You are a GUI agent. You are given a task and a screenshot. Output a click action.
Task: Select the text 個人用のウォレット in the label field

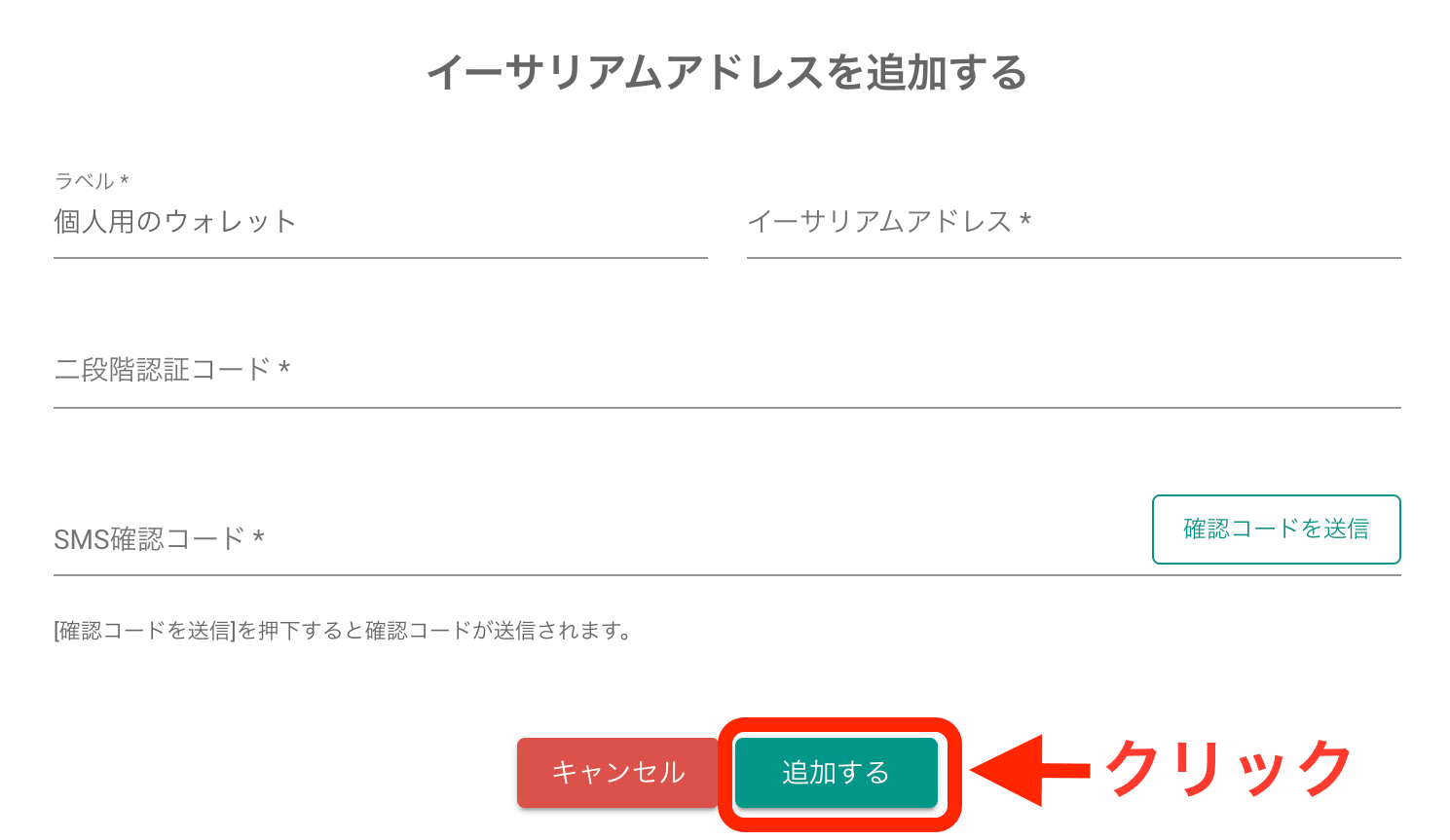[175, 222]
